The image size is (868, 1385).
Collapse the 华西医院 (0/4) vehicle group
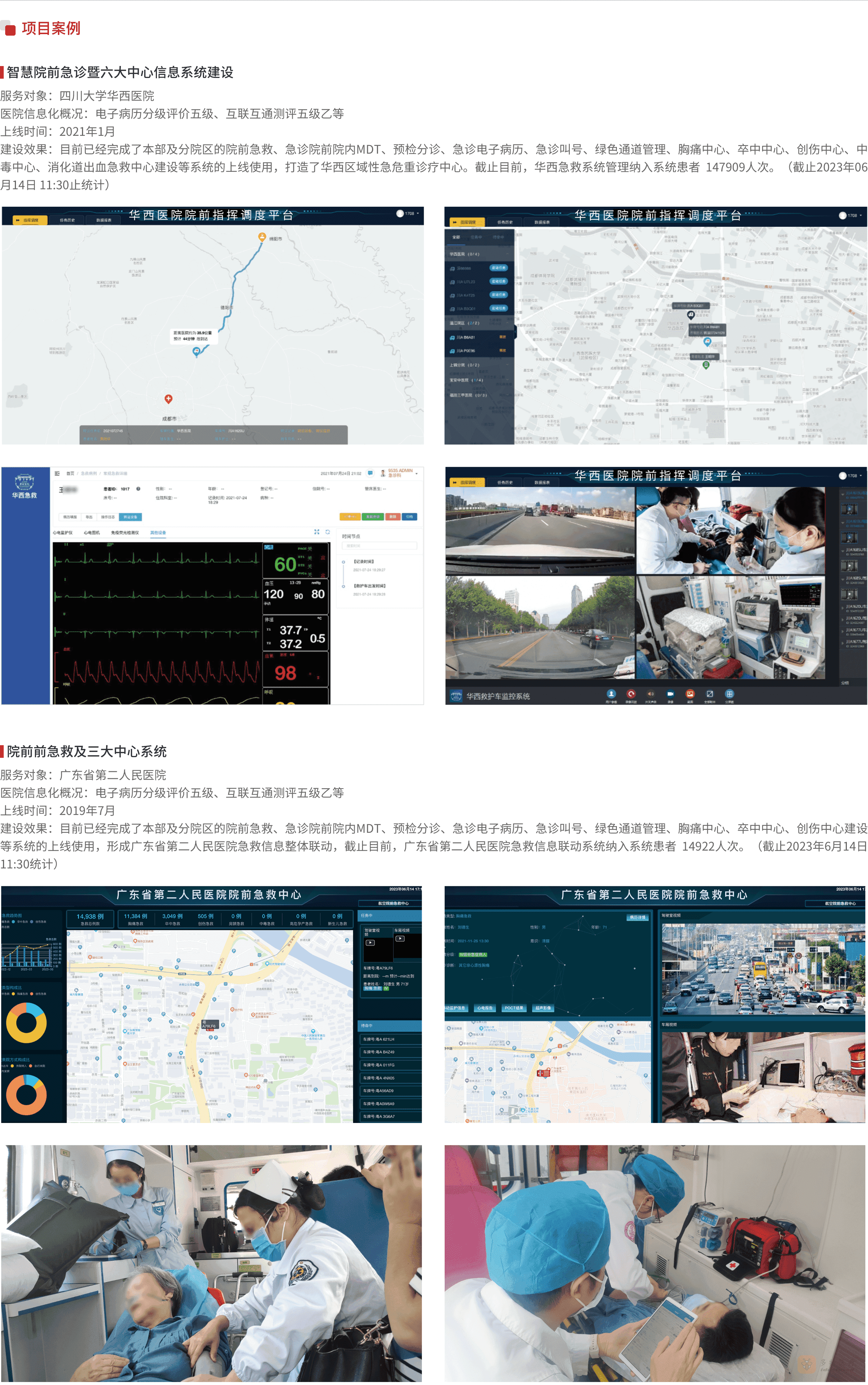pyautogui.click(x=480, y=254)
